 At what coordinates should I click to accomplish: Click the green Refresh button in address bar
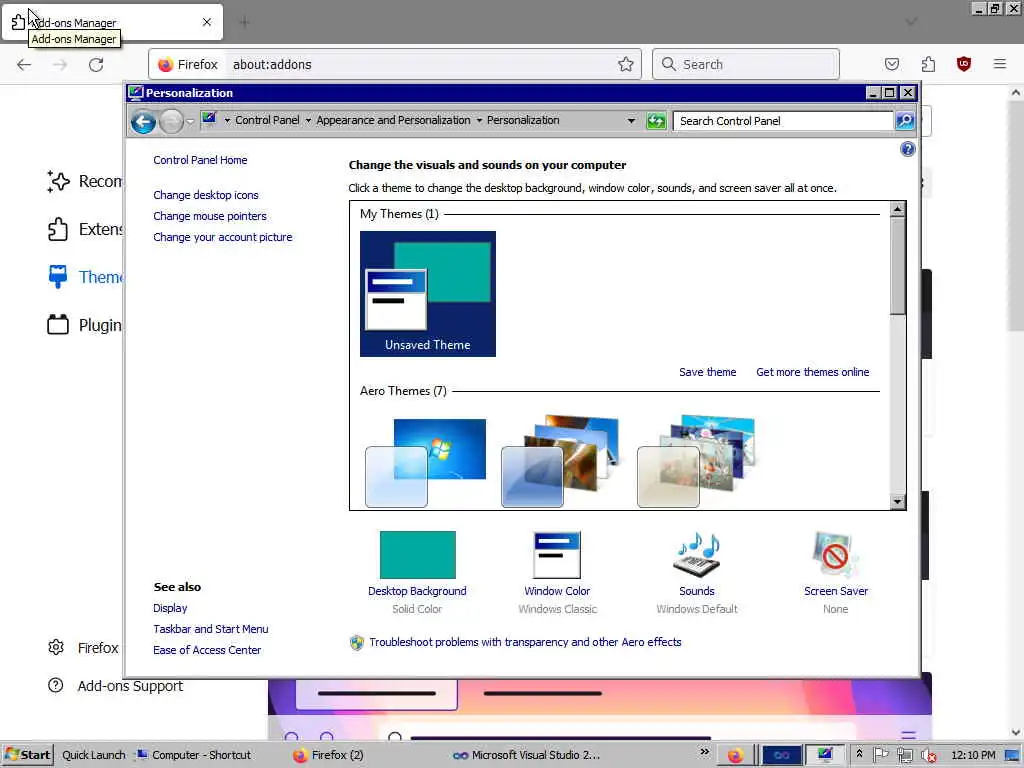(x=656, y=121)
